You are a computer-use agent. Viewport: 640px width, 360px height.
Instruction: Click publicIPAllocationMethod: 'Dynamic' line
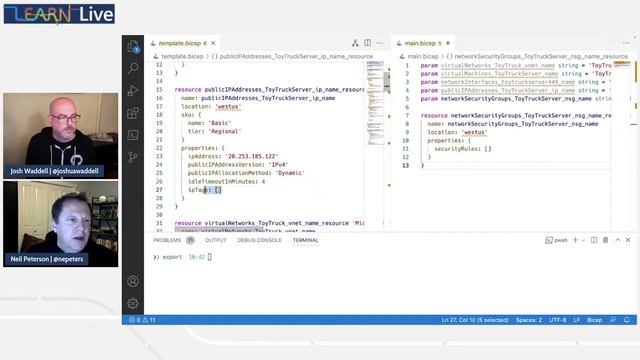[x=246, y=173]
